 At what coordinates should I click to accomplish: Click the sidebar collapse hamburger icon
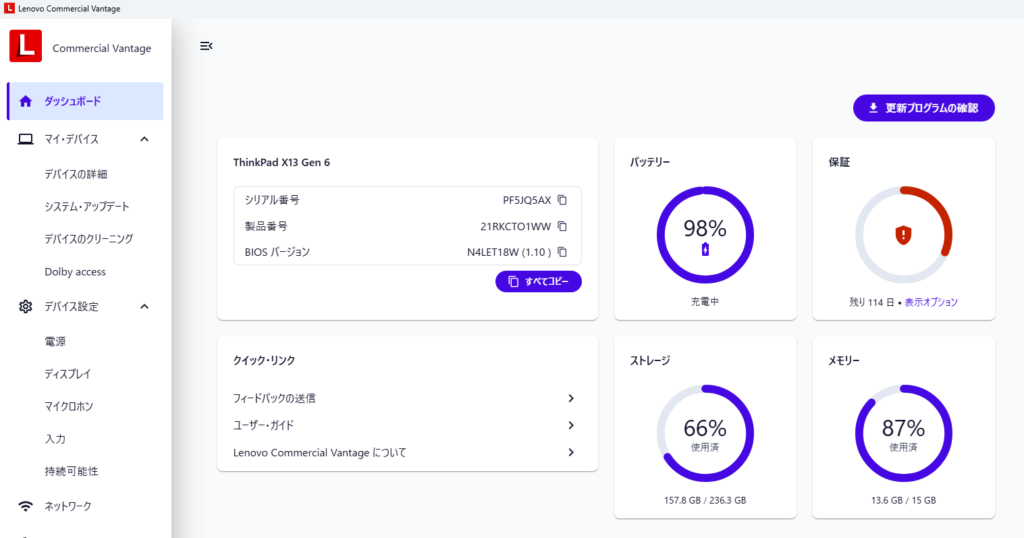point(206,46)
